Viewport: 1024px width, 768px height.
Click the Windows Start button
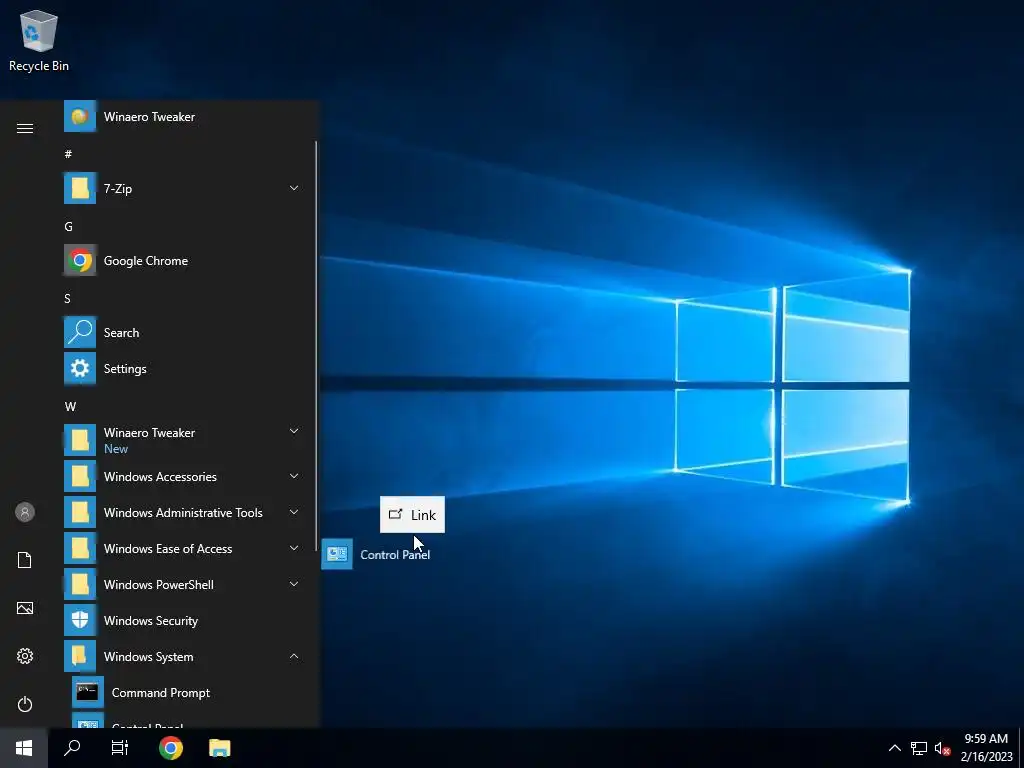[x=24, y=748]
